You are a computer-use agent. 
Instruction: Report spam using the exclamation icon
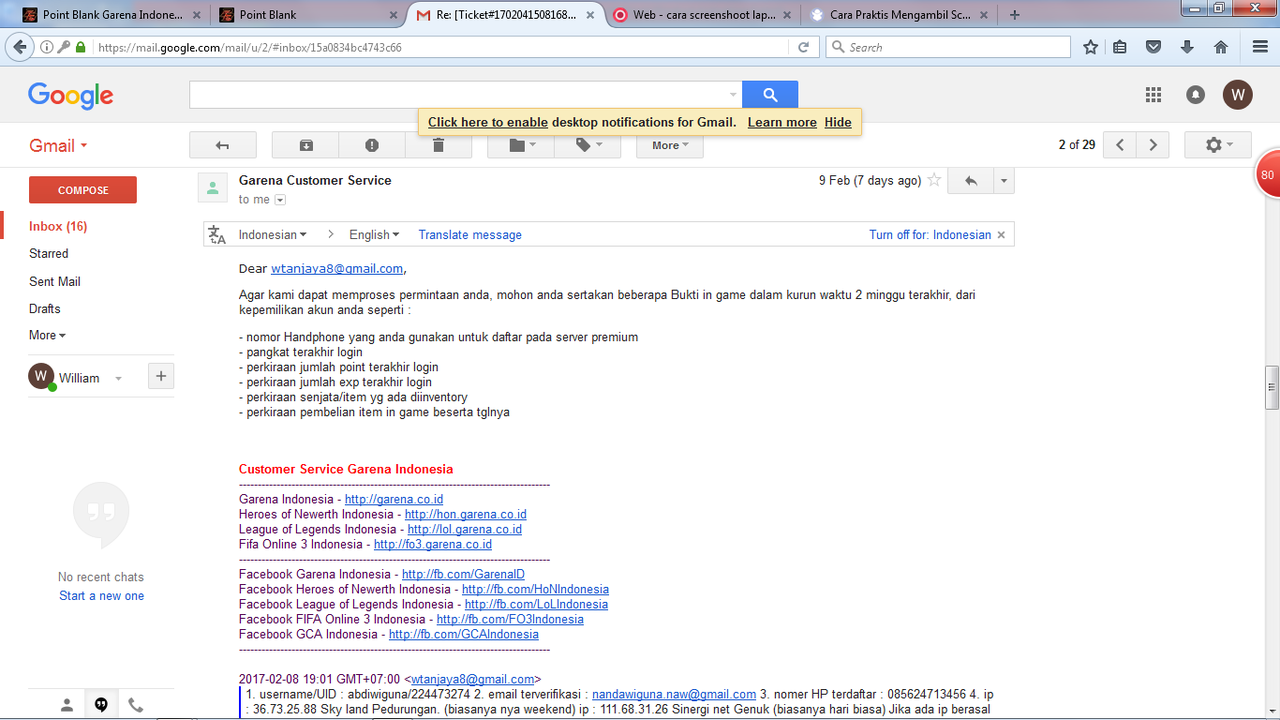pyautogui.click(x=372, y=145)
